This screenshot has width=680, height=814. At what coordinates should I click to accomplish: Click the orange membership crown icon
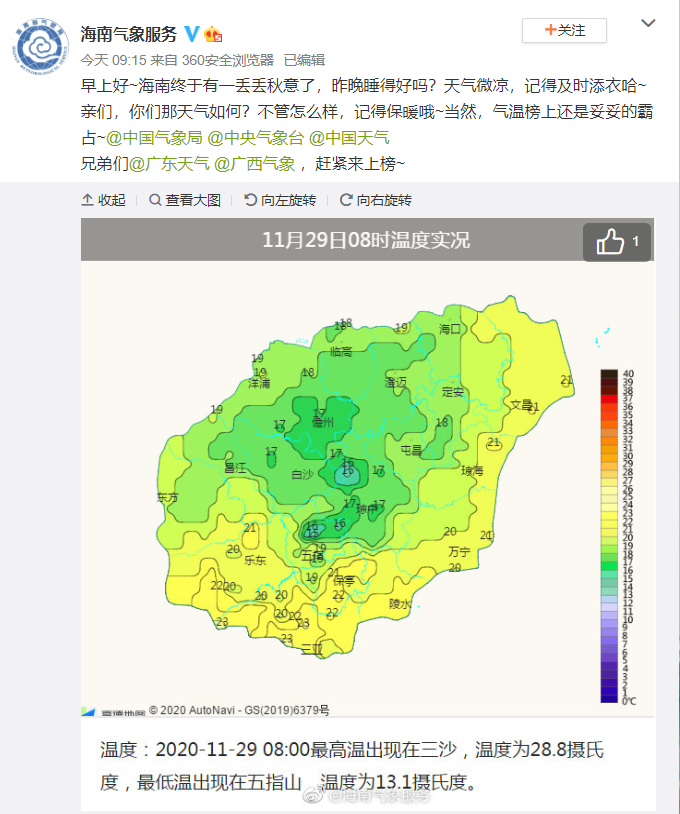213,34
